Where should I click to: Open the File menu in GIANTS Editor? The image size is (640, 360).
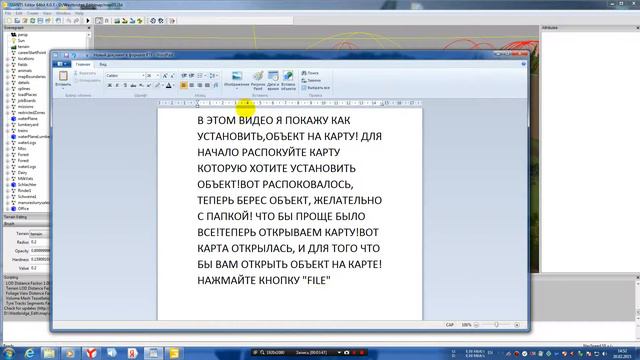(x=8, y=13)
